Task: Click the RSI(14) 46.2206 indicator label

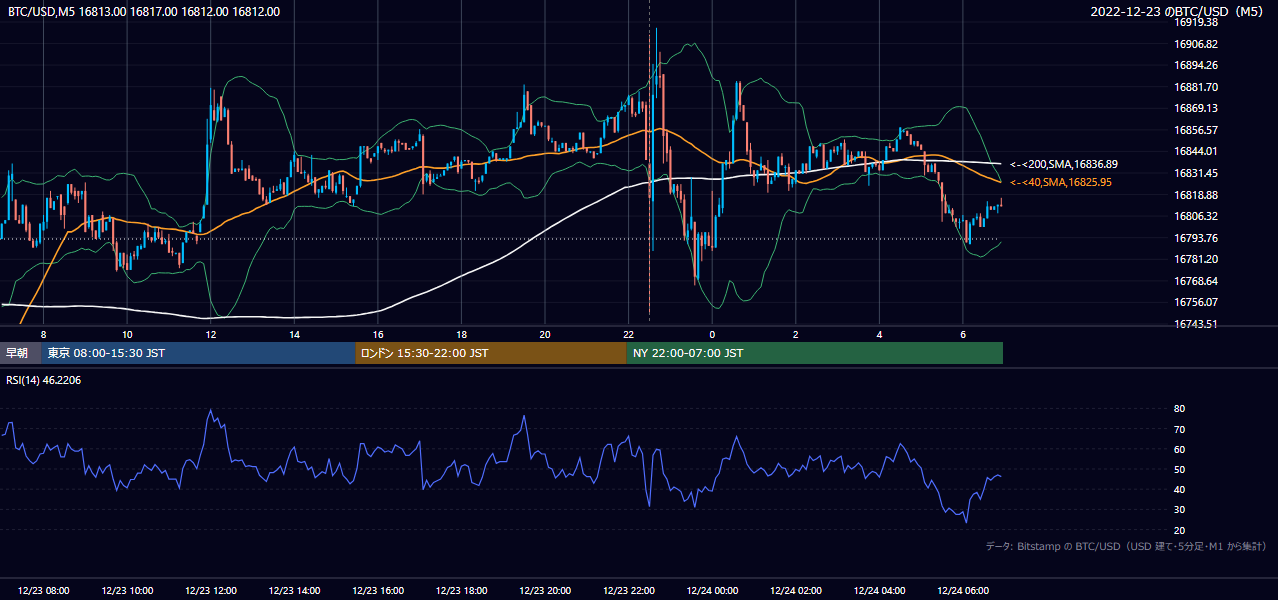Action: pyautogui.click(x=43, y=380)
